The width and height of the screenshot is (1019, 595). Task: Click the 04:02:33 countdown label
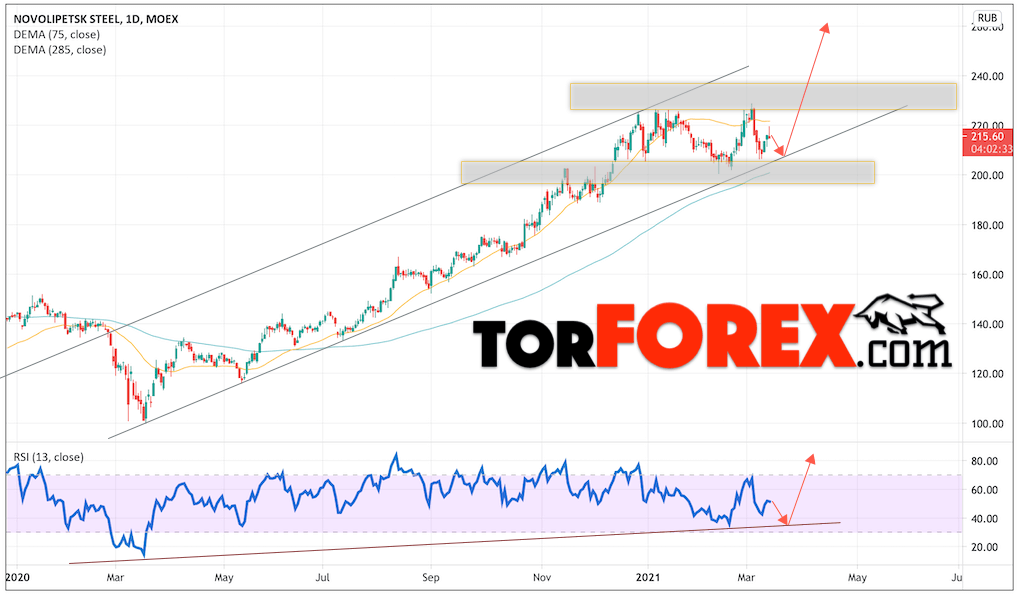point(991,149)
